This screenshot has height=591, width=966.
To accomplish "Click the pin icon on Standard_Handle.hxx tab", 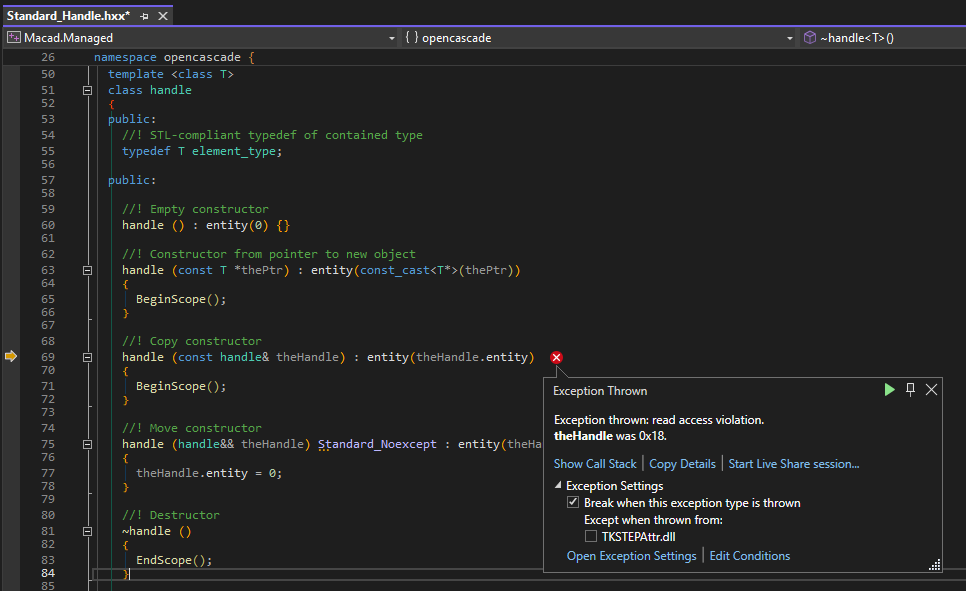I will pyautogui.click(x=144, y=17).
